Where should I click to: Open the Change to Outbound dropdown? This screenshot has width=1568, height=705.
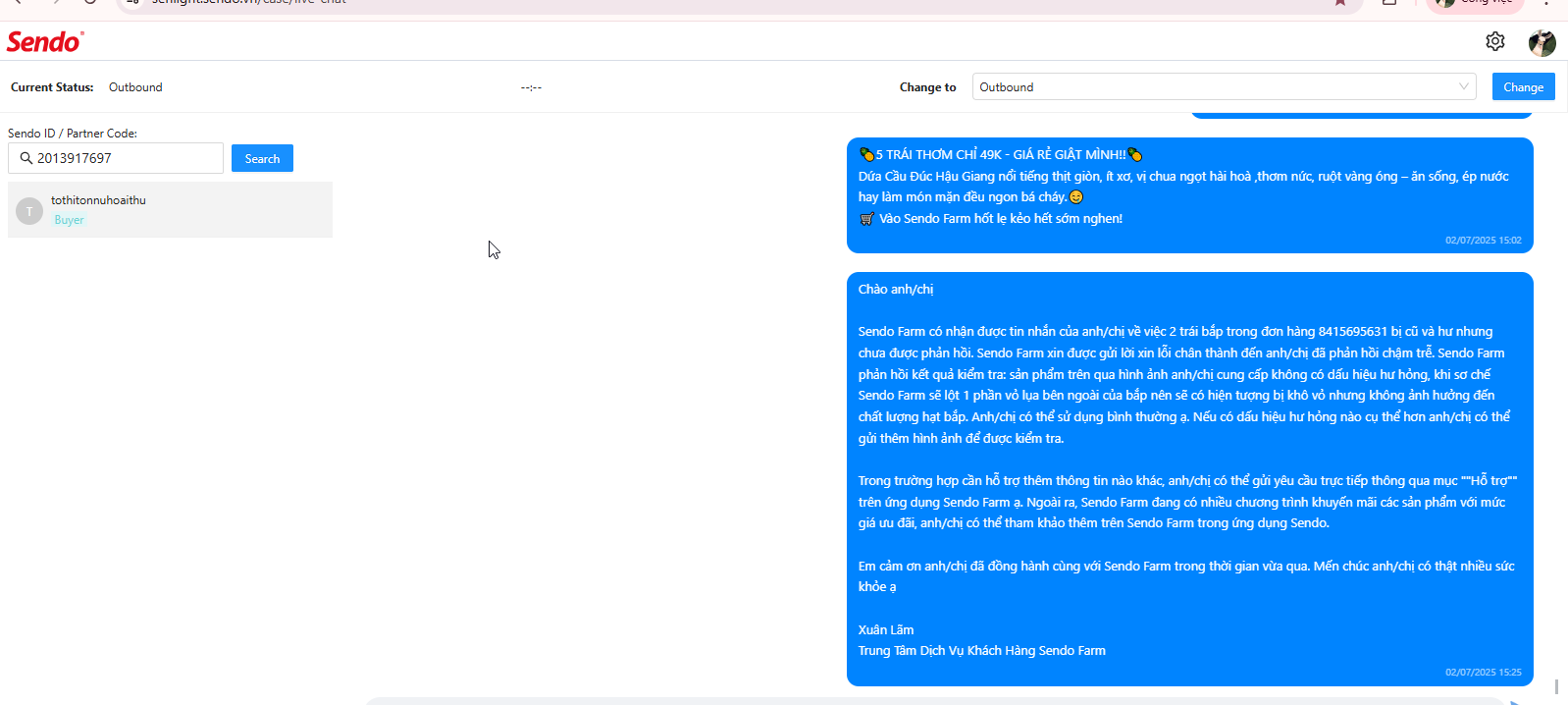coord(1225,86)
